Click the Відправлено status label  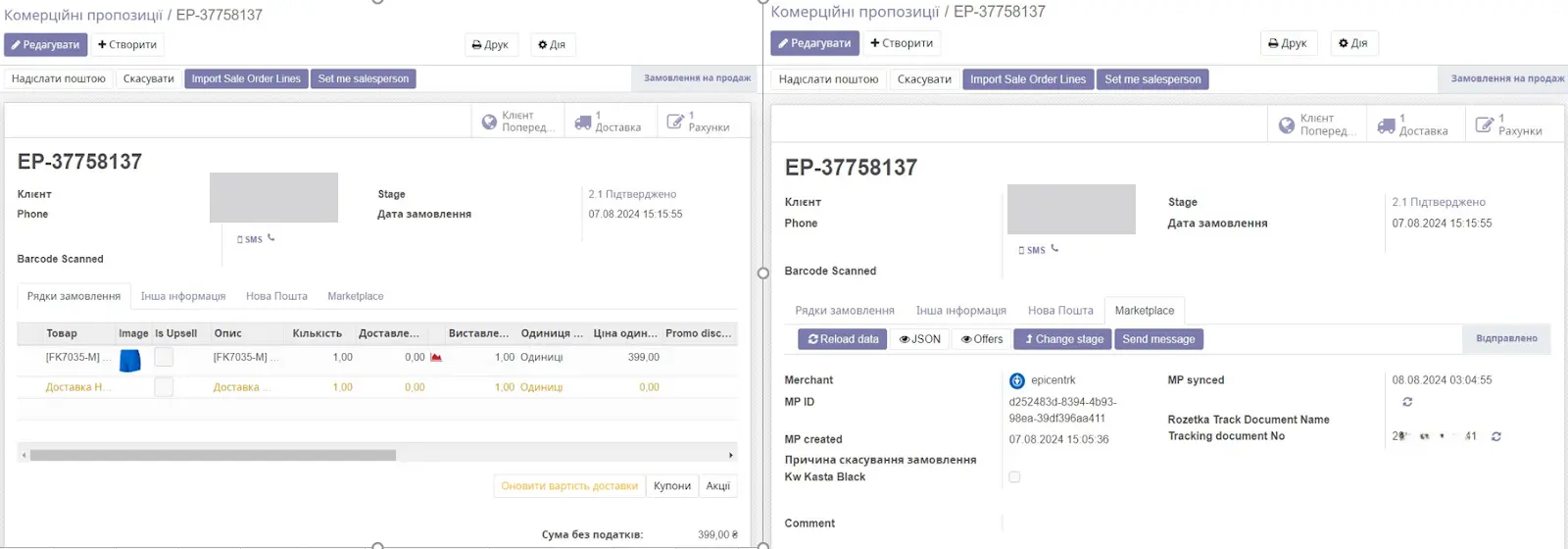coord(1506,338)
